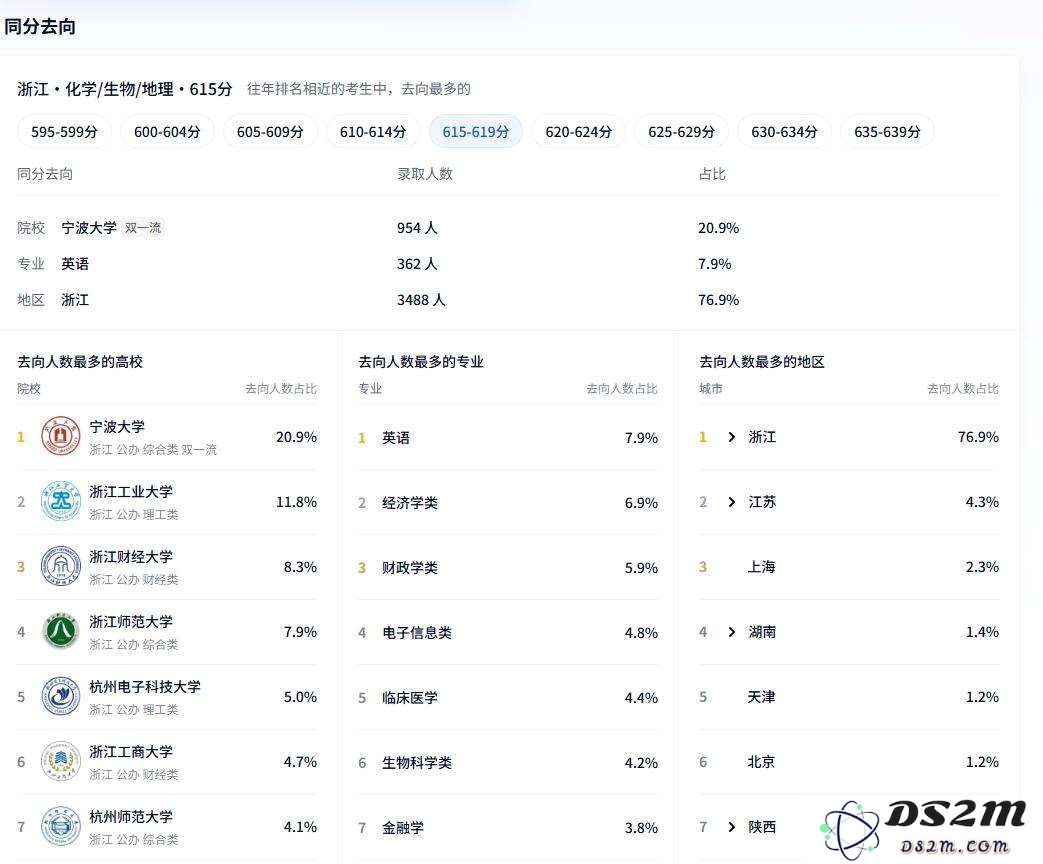The image size is (1043, 864).
Task: Click 浙江财经大学 logo icon
Action: [61, 567]
